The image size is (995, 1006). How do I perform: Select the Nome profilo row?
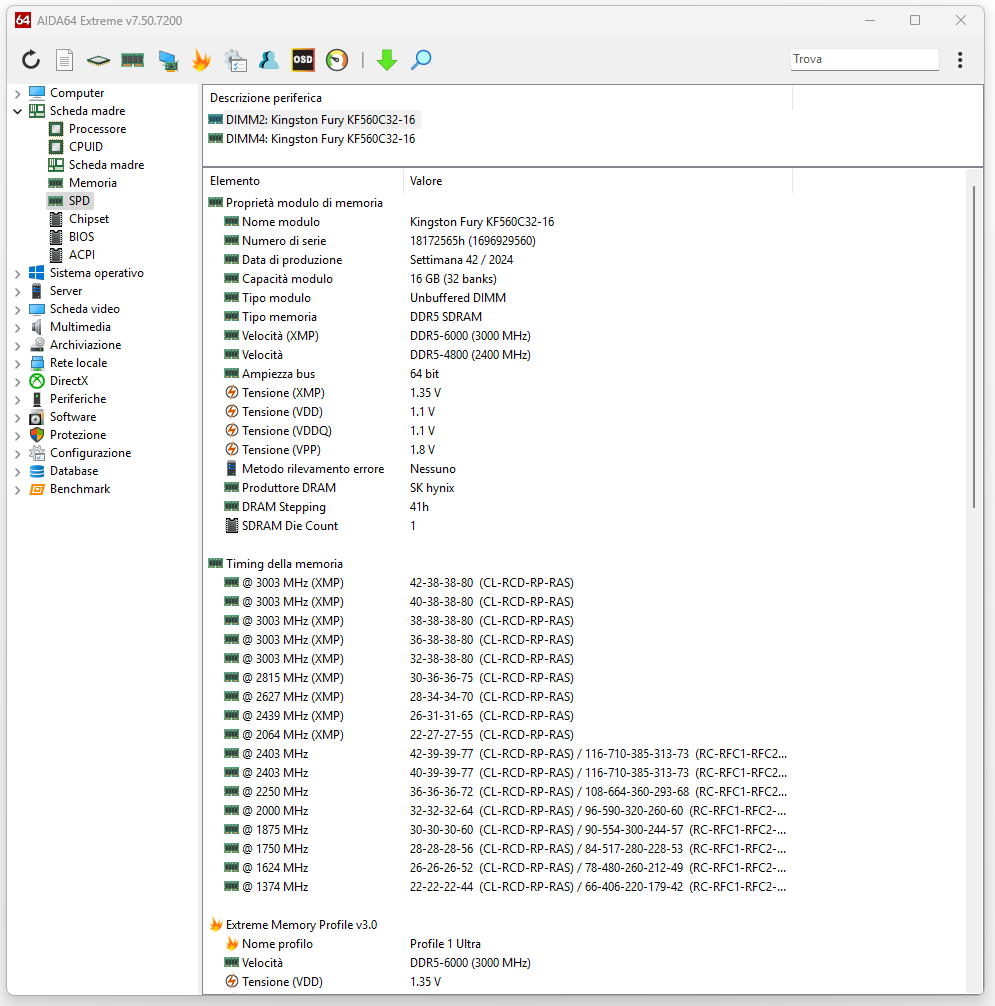point(498,944)
